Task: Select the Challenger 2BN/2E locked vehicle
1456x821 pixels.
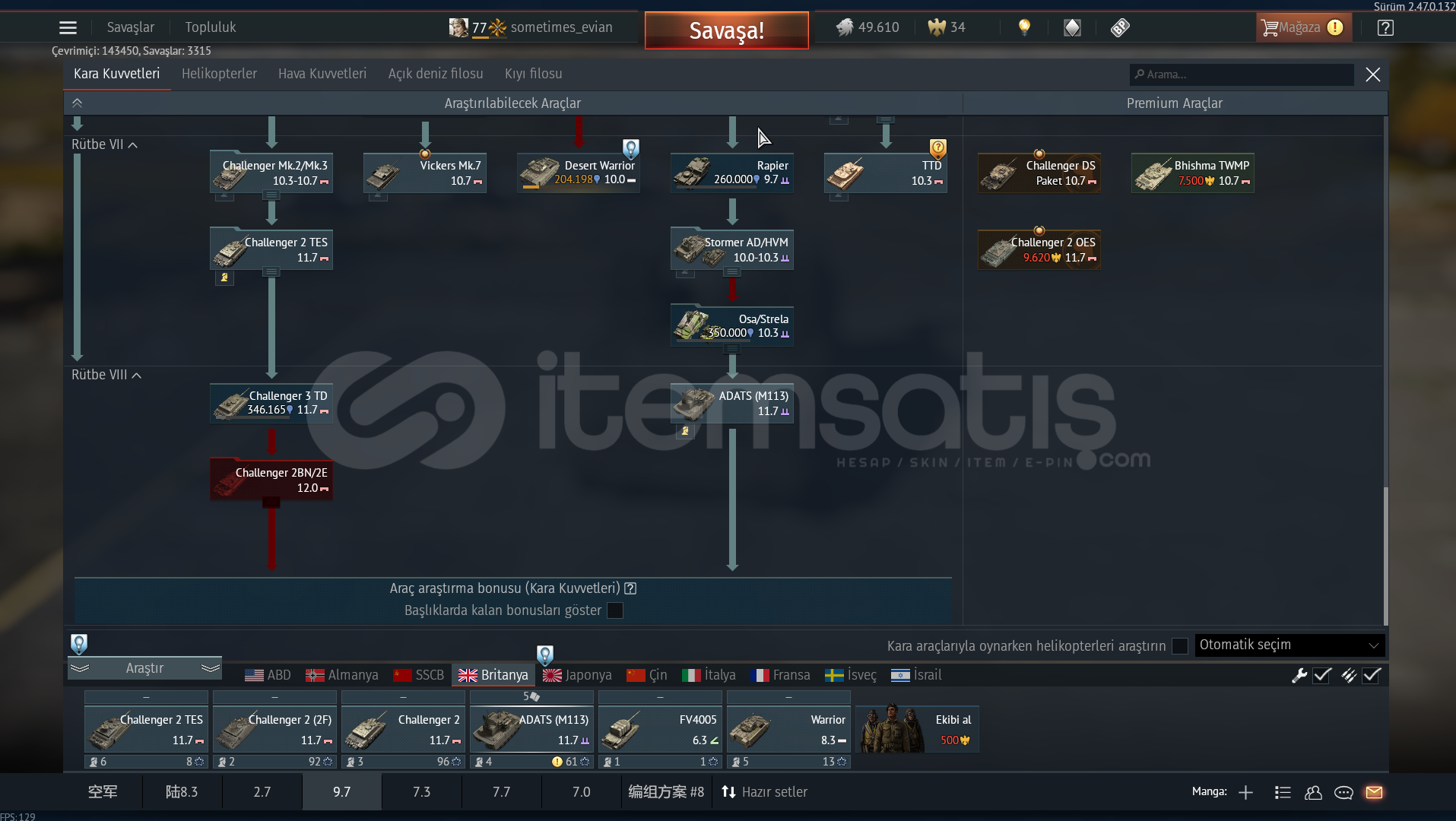Action: pos(271,480)
